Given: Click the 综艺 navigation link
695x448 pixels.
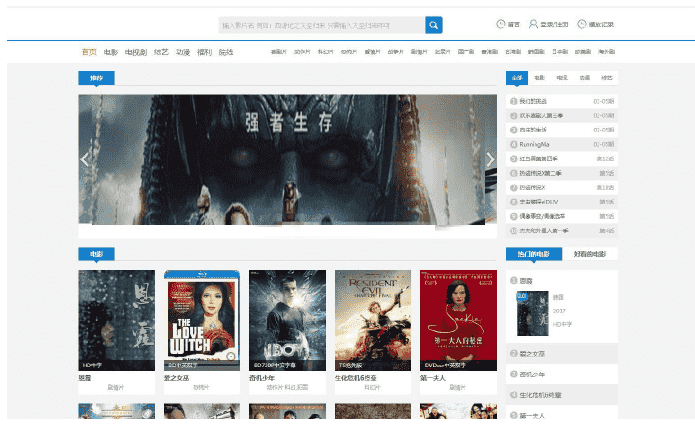Looking at the screenshot, I should [161, 52].
